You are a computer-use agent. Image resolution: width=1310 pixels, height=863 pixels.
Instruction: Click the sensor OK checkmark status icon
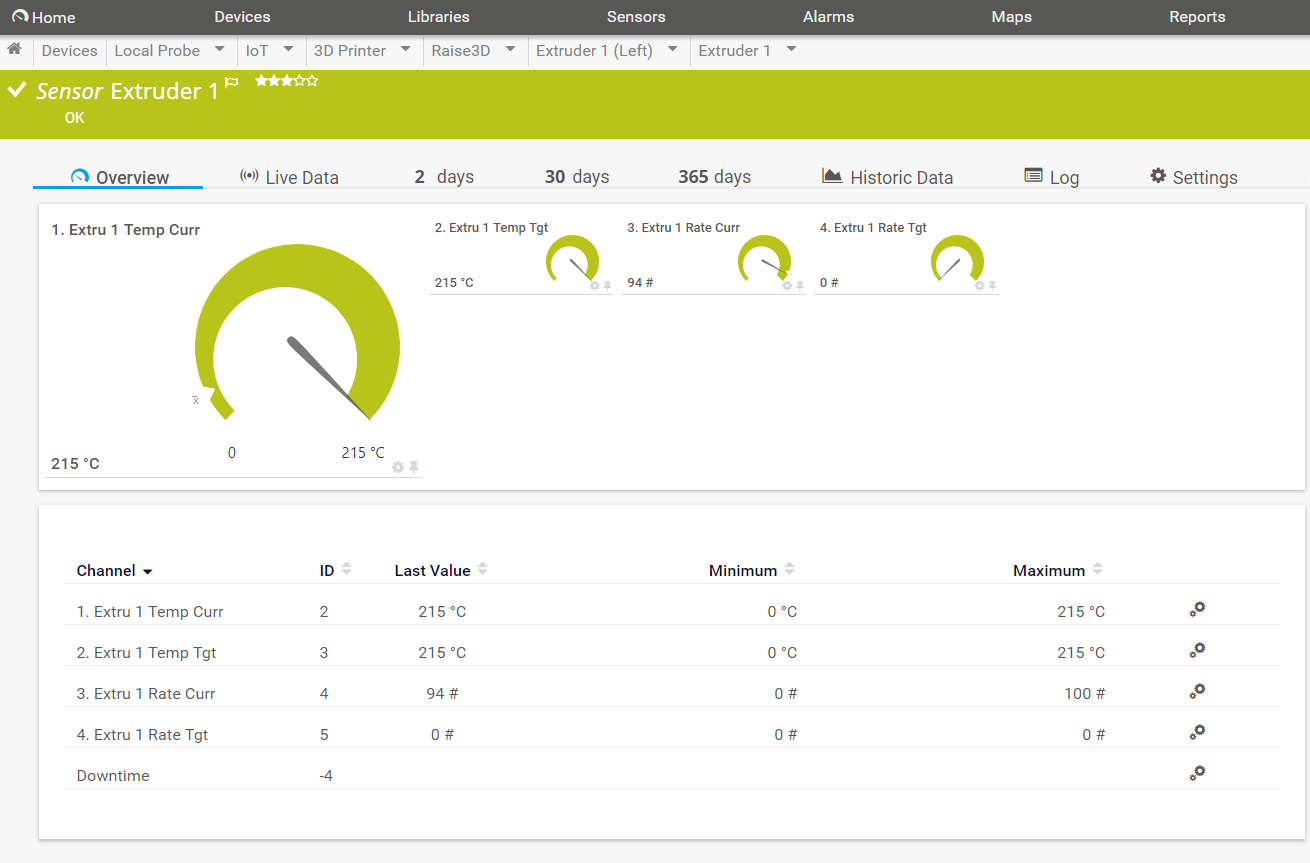click(x=16, y=90)
